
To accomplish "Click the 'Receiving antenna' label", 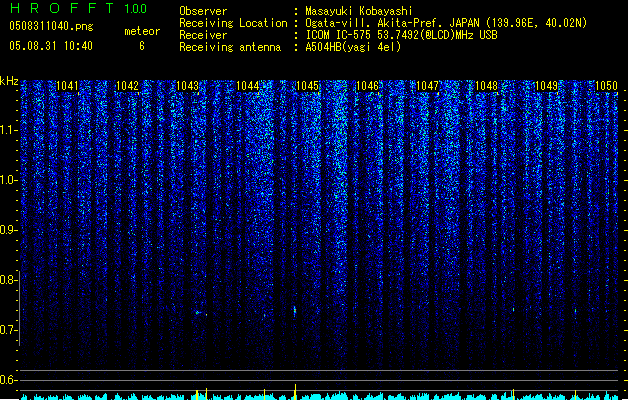I will point(230,47).
